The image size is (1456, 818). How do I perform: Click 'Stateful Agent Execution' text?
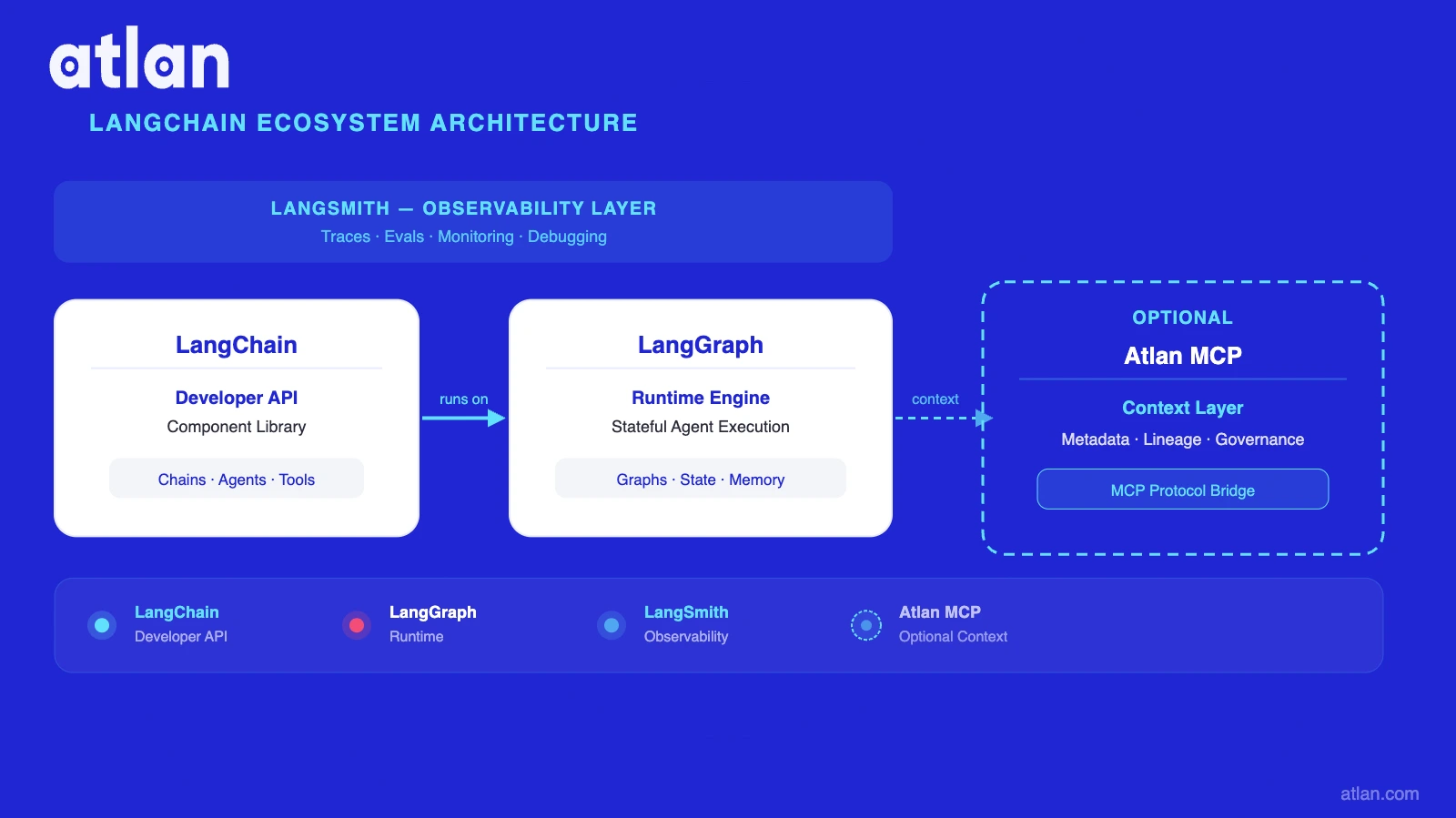701,427
